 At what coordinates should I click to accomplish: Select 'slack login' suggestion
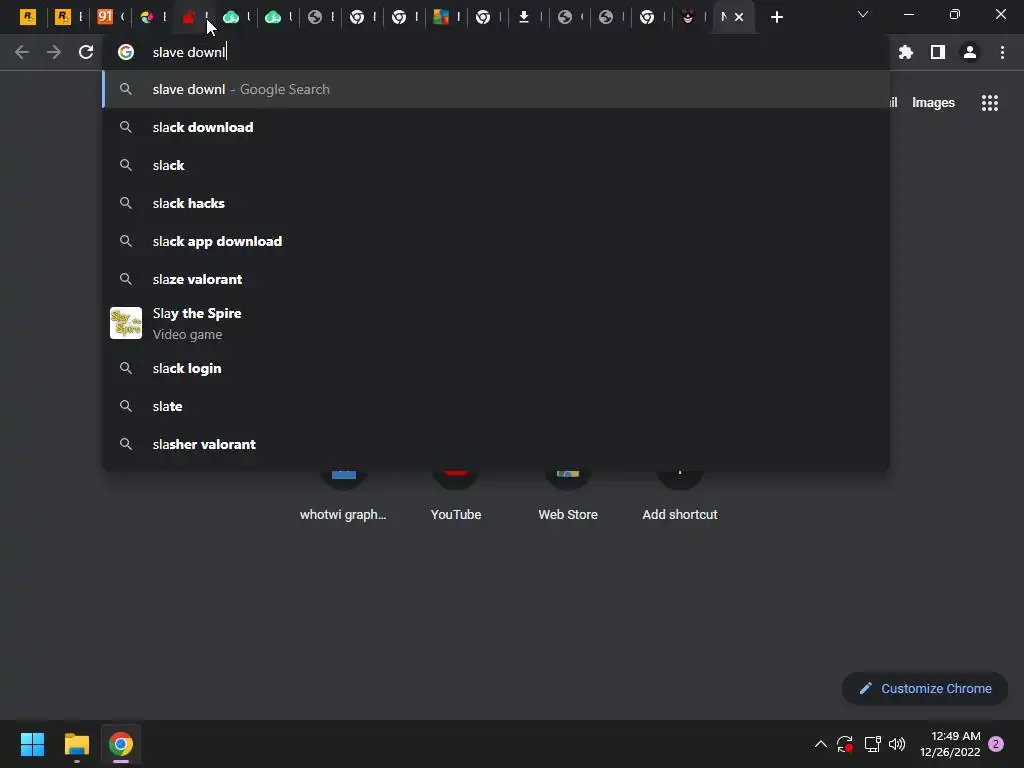pyautogui.click(x=496, y=368)
